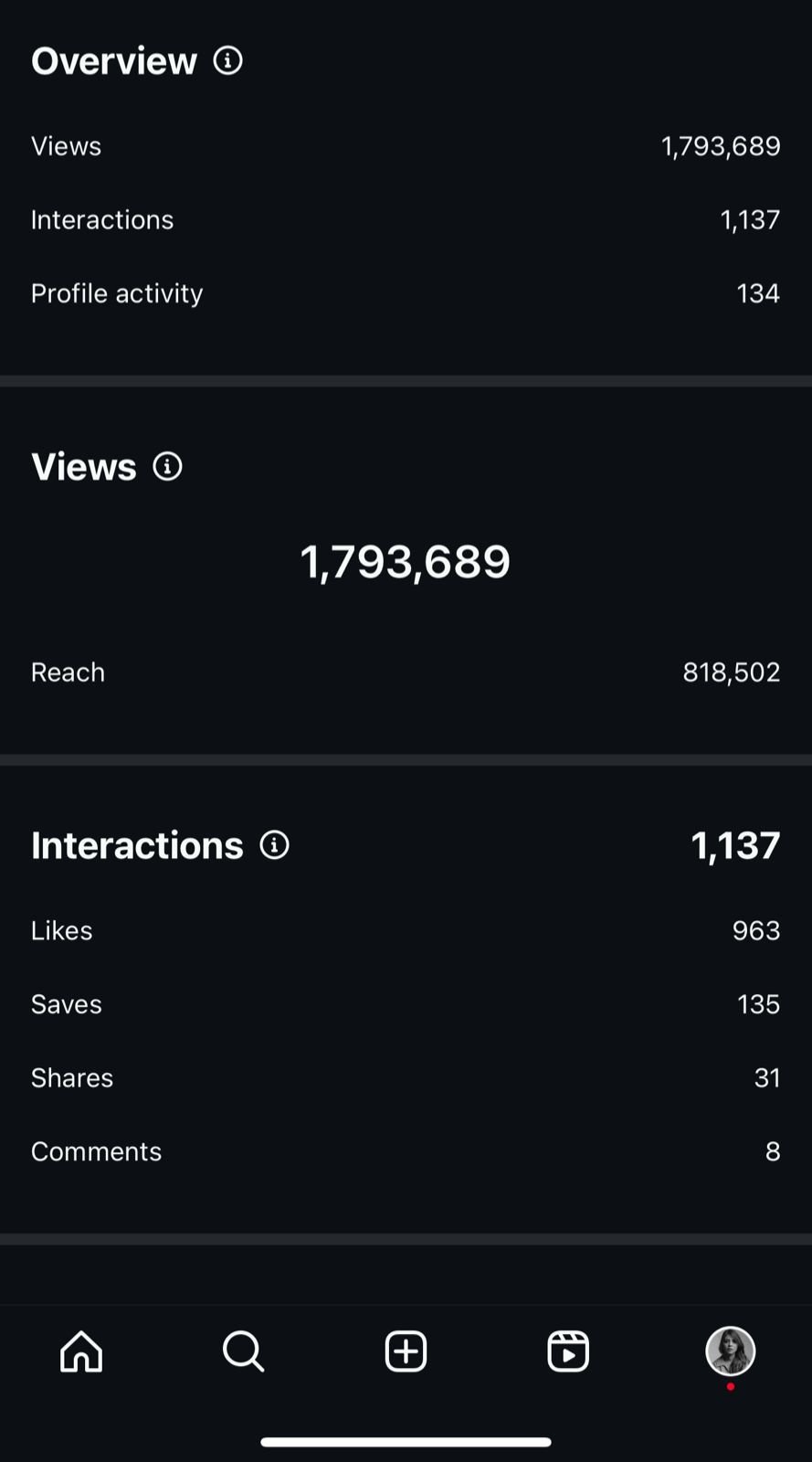Tap the Reach metric row
Screen dimensions: 812x1462
click(406, 673)
